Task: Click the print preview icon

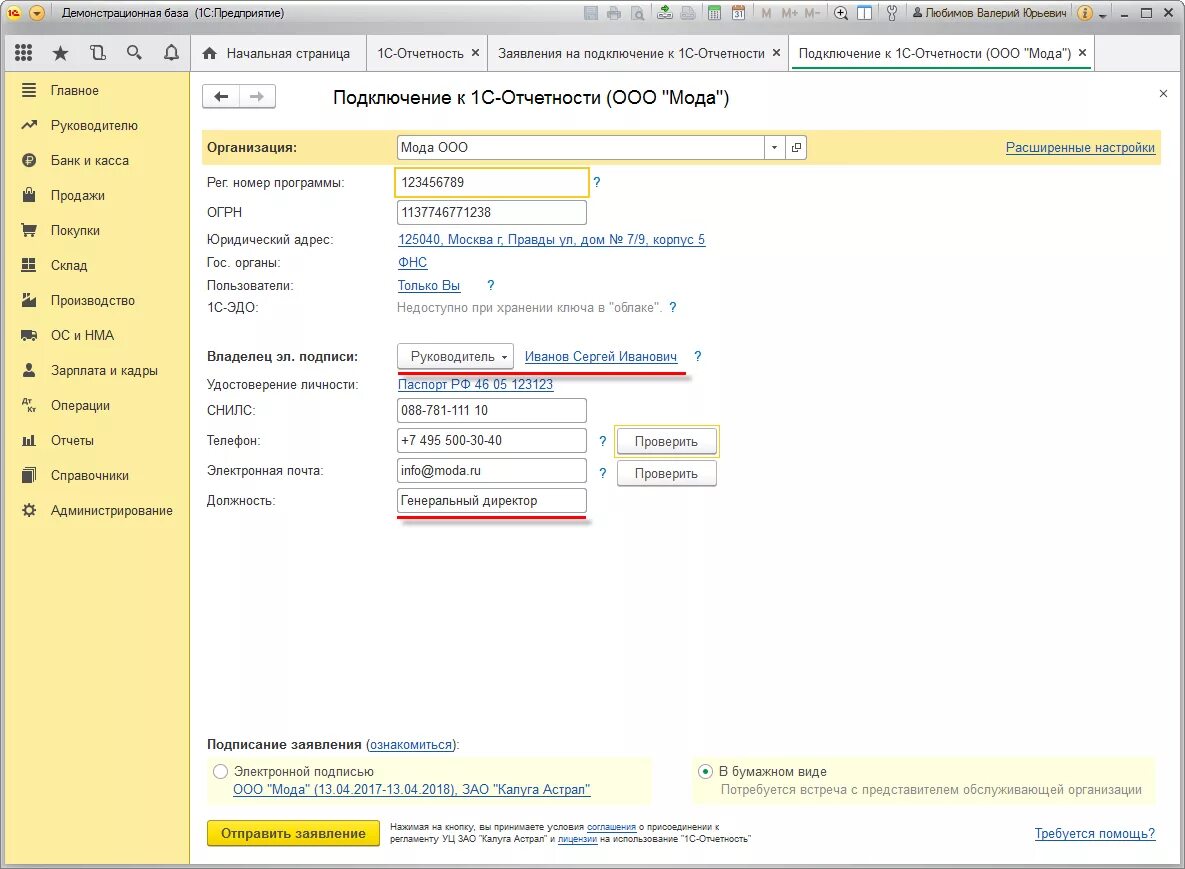Action: click(x=638, y=13)
